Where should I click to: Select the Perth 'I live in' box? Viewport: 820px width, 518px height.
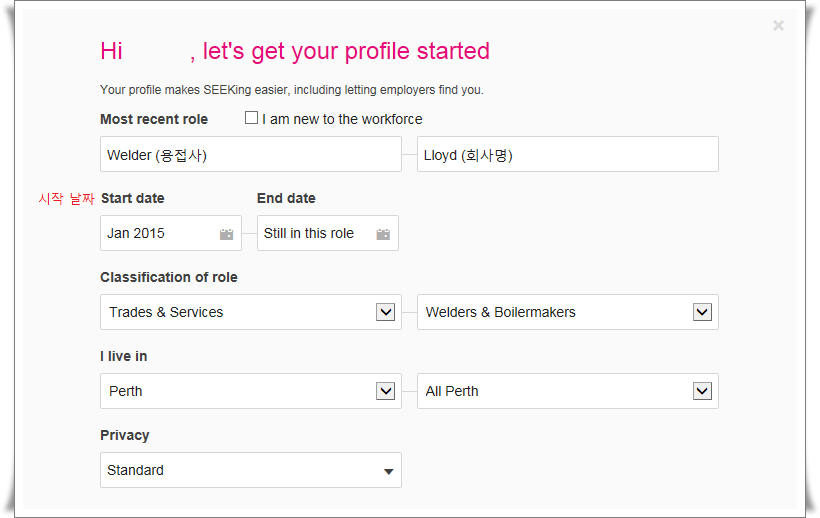(x=251, y=391)
